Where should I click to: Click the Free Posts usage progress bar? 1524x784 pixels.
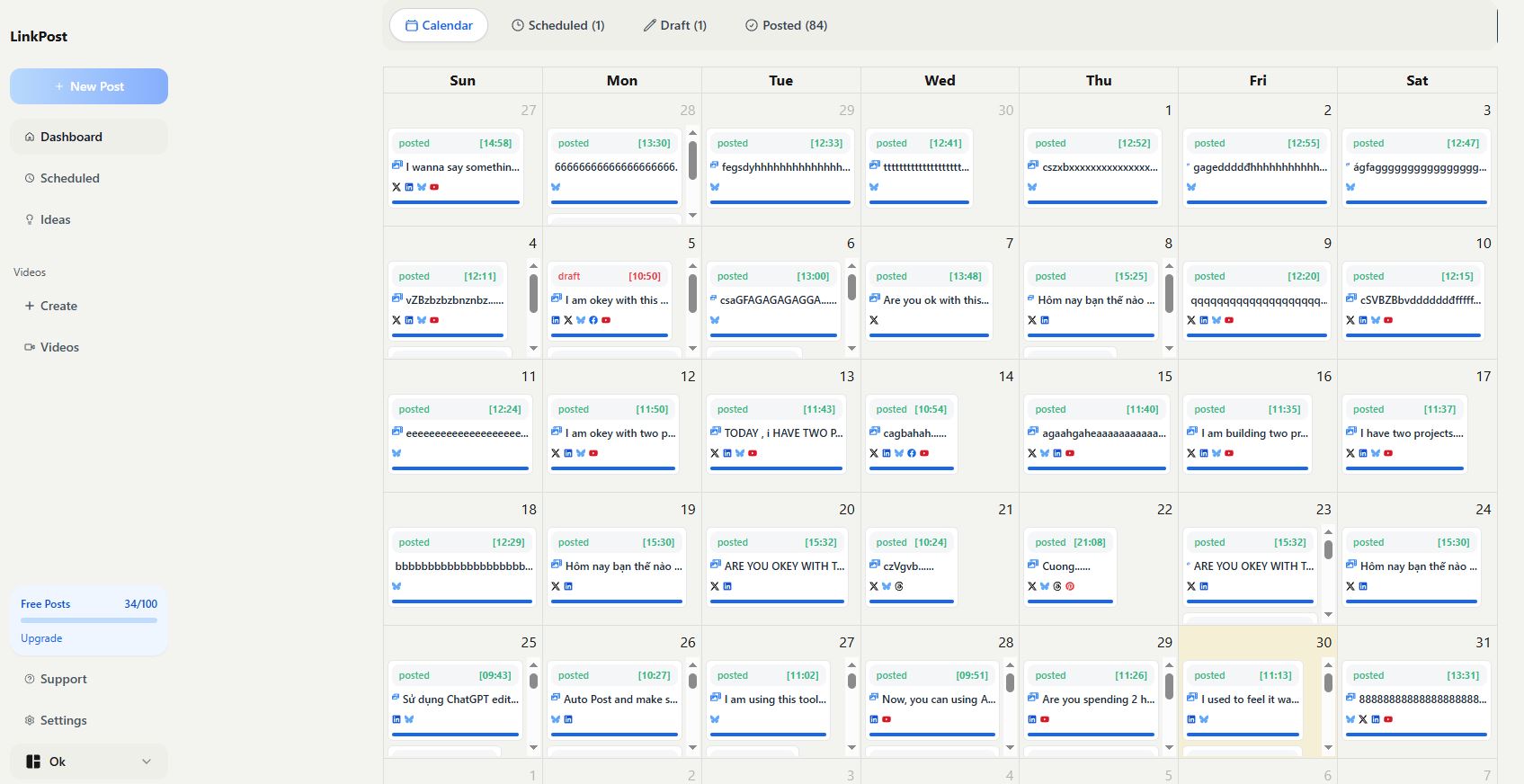coord(89,620)
